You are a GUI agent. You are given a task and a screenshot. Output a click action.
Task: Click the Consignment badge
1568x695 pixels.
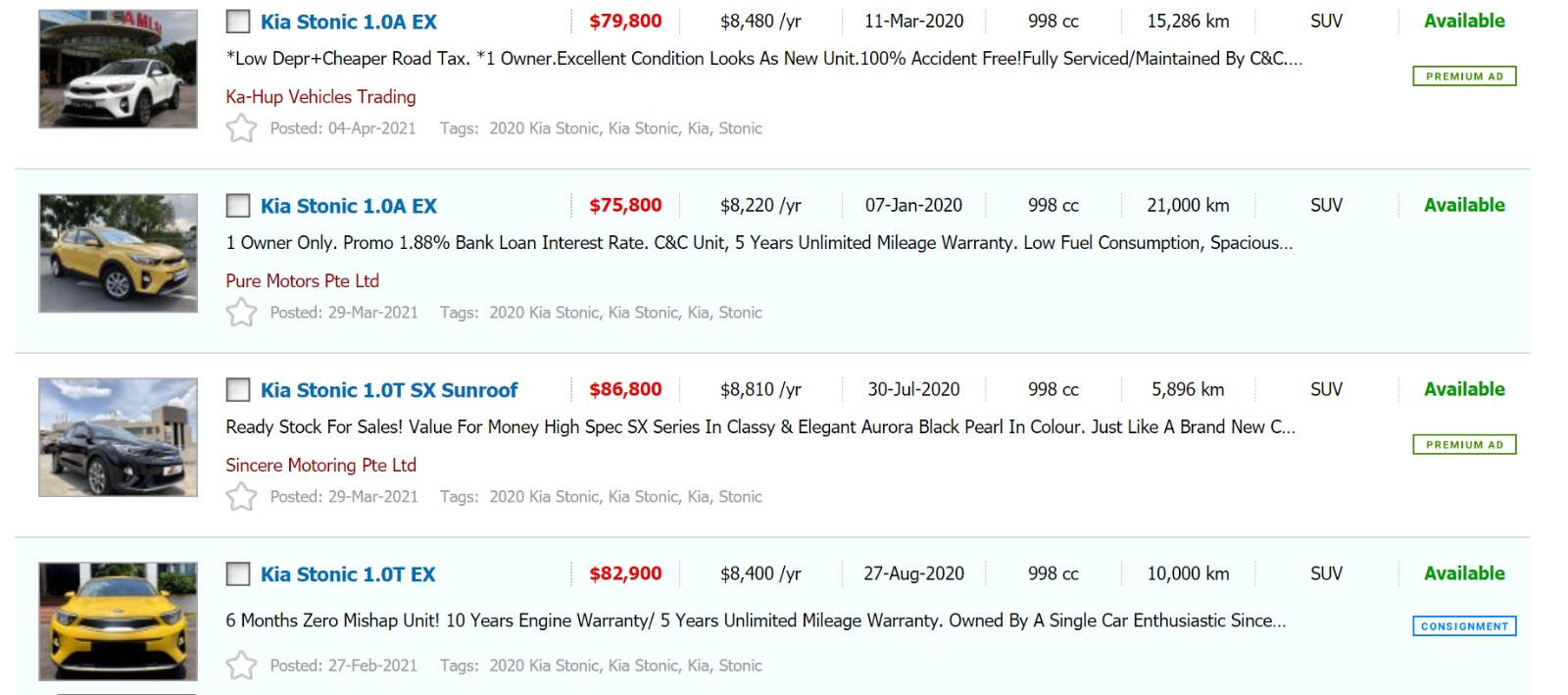[1464, 626]
